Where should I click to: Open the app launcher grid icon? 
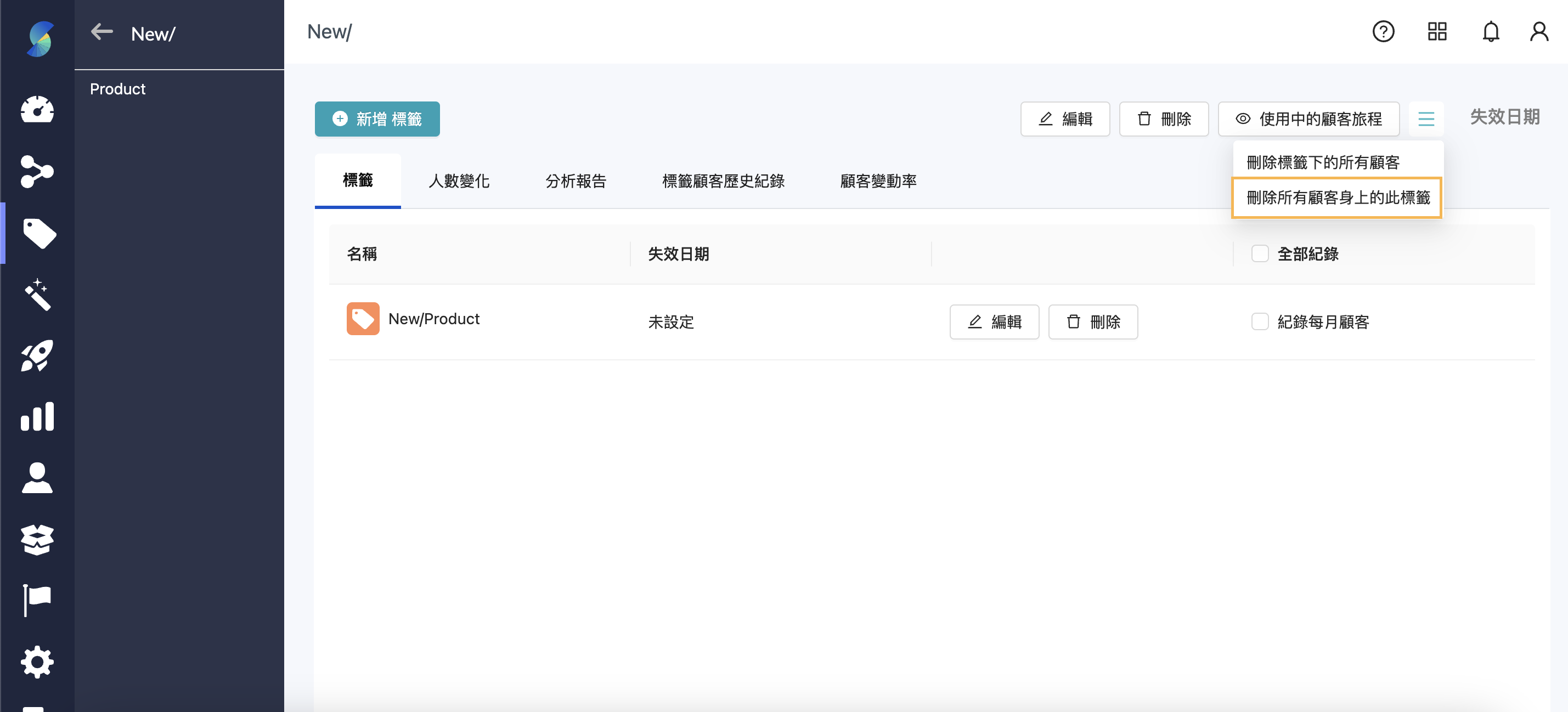pos(1437,31)
